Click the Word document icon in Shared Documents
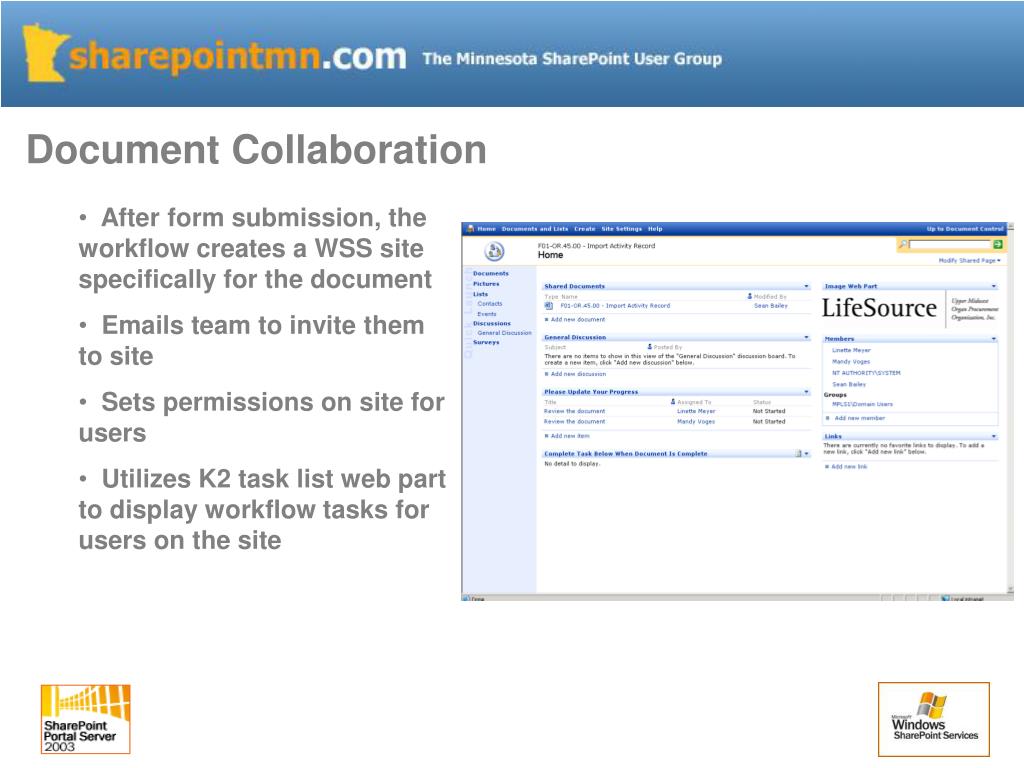This screenshot has width=1024, height=768. click(549, 306)
